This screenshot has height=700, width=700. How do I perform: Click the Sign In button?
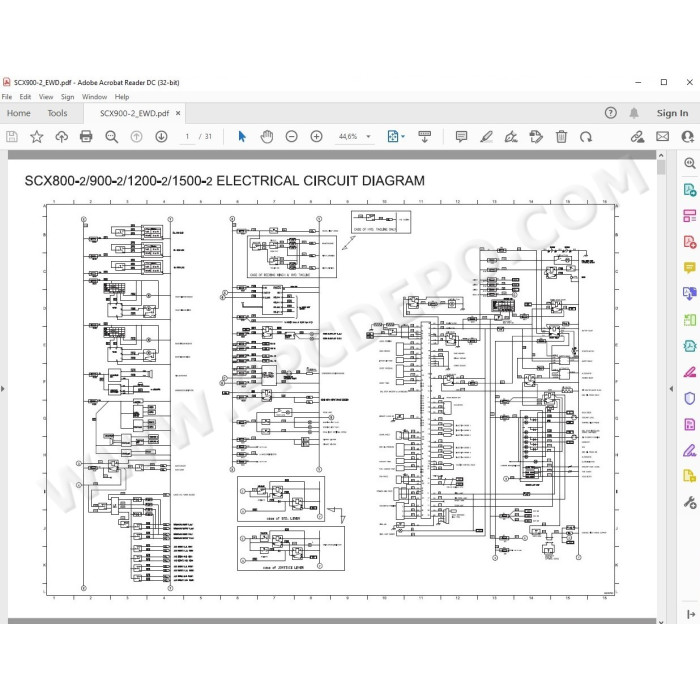(x=672, y=113)
